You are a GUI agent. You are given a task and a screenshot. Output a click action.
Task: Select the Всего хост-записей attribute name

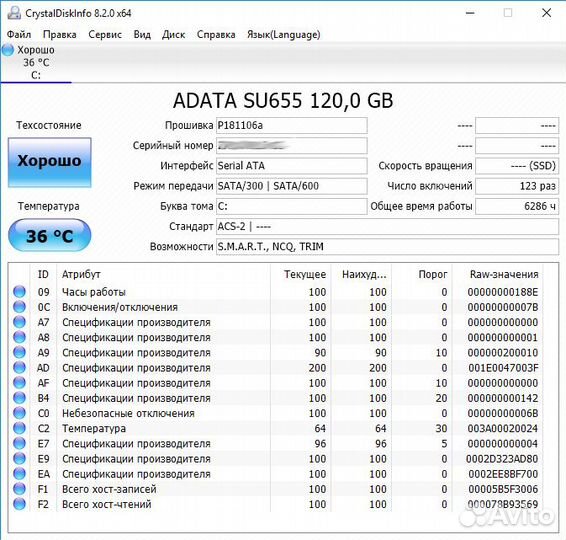click(109, 489)
